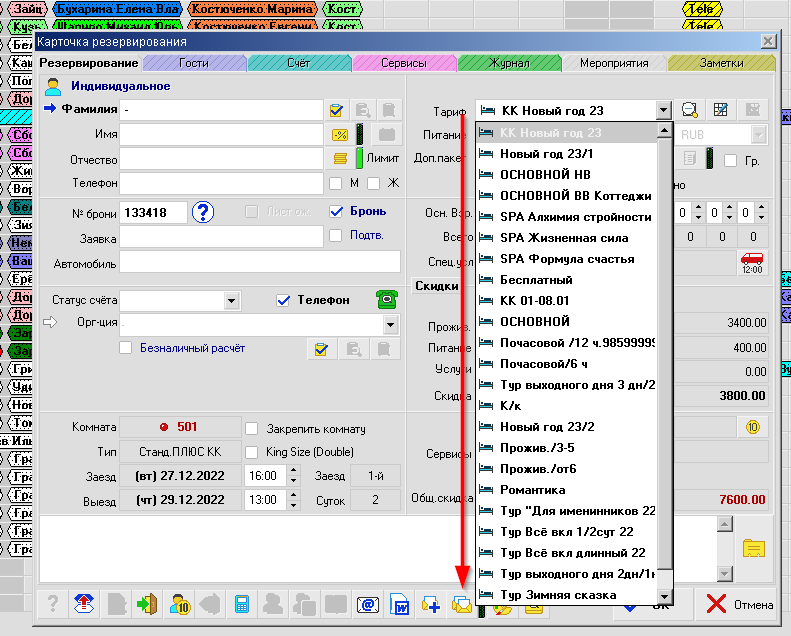Click the Фамилия input field
Screen dimensions: 791x636
[220, 109]
